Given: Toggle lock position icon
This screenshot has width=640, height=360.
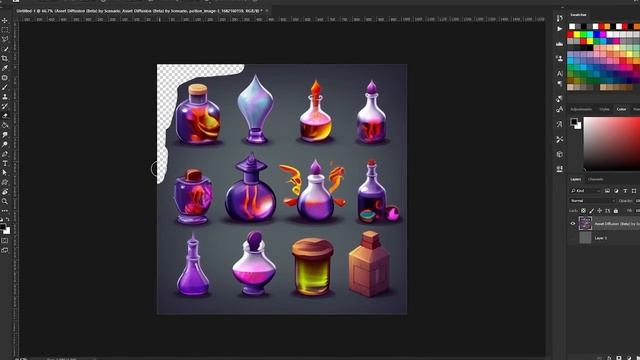Looking at the screenshot, I should [x=599, y=211].
